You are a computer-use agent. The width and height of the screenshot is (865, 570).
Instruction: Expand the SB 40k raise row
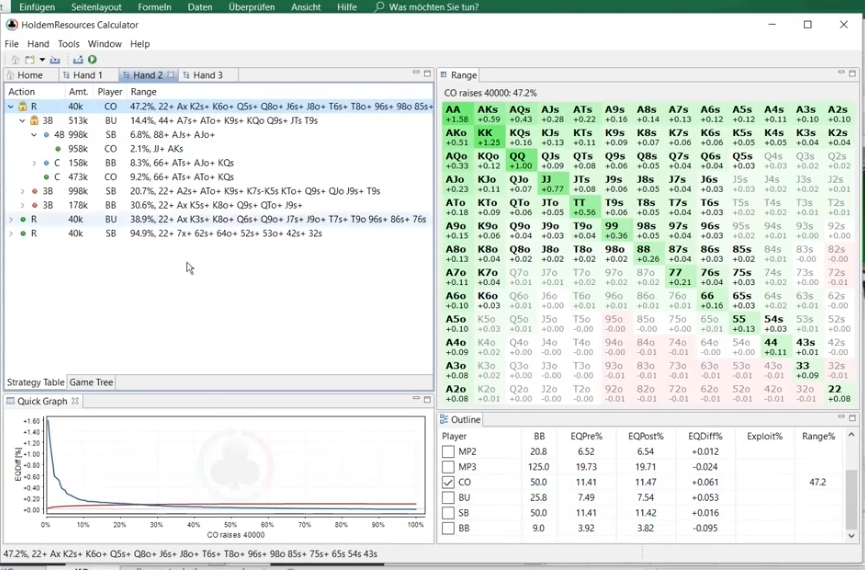(10, 234)
